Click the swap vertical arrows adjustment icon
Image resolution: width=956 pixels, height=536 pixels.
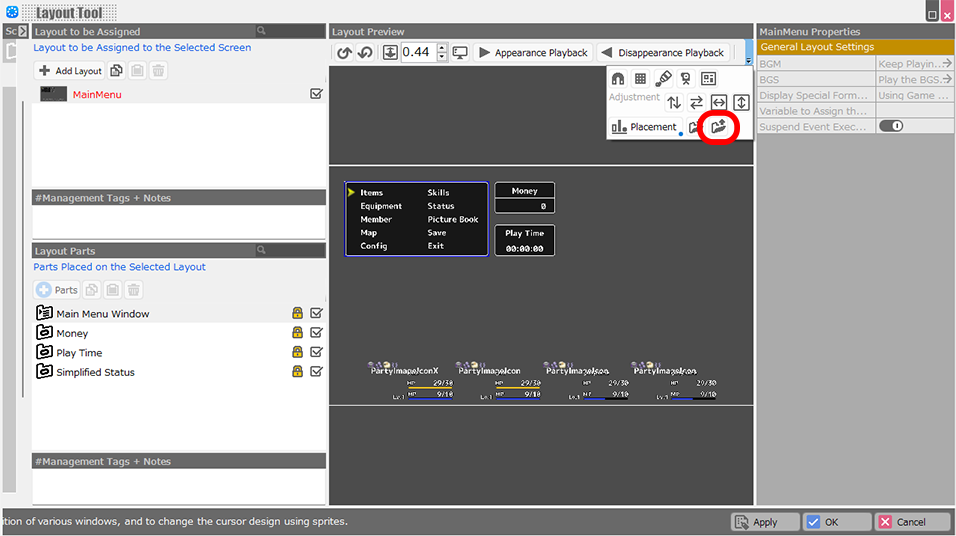(674, 102)
